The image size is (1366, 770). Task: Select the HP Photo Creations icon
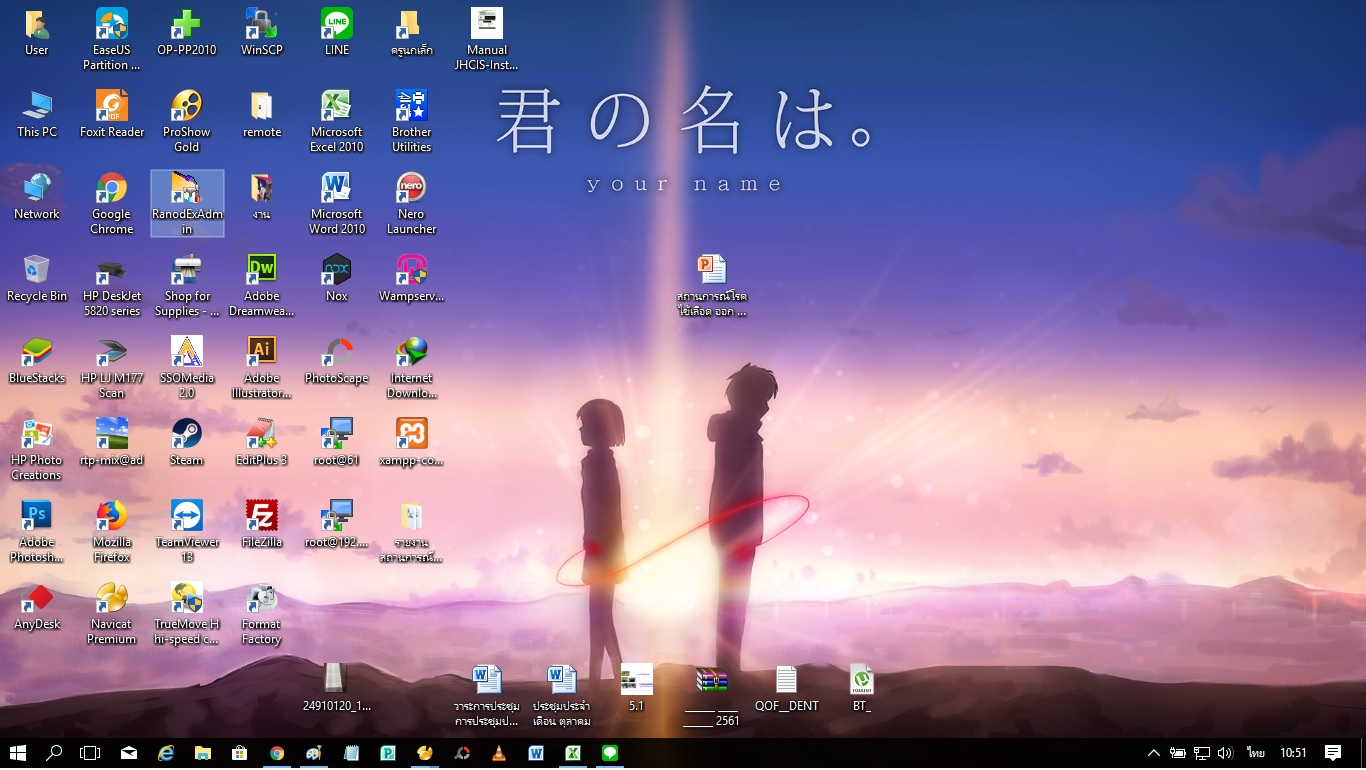point(37,449)
